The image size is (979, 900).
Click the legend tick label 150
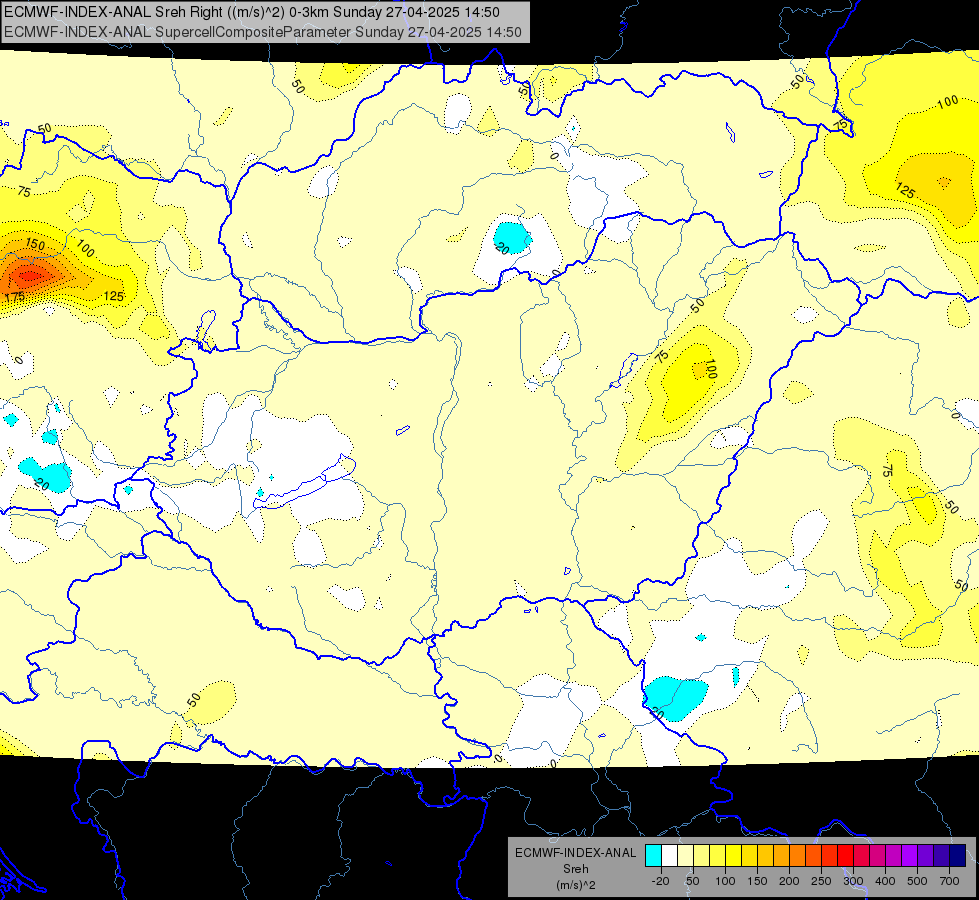tap(757, 881)
